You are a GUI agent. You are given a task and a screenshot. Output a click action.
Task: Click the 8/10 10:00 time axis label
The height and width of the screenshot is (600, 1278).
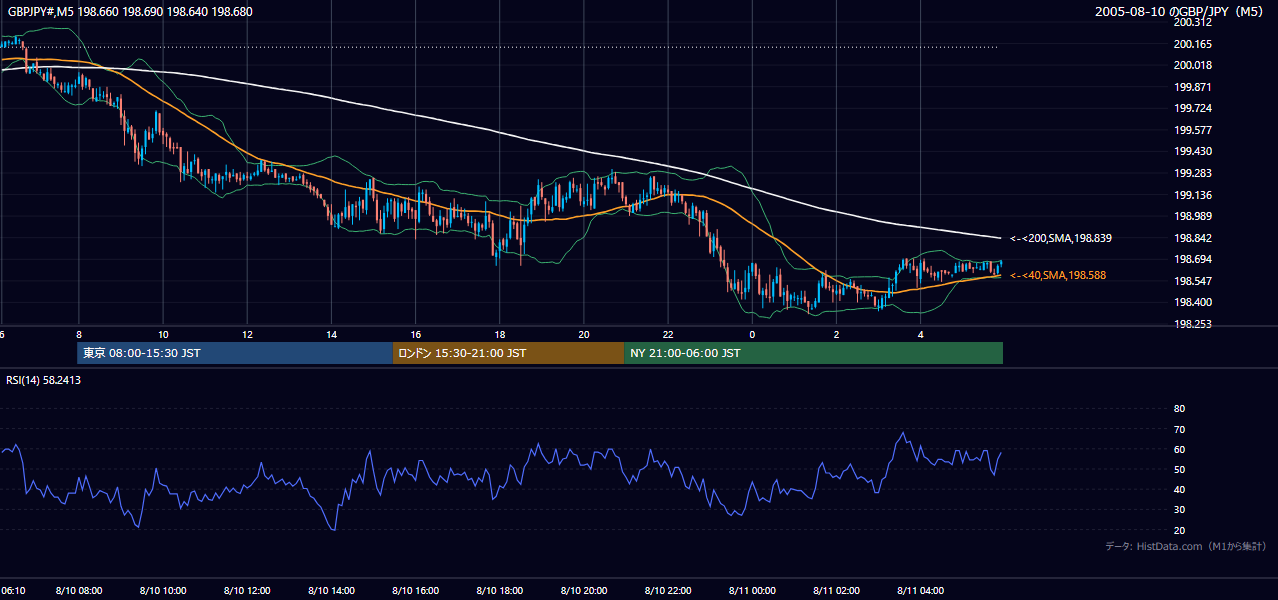coord(163,591)
